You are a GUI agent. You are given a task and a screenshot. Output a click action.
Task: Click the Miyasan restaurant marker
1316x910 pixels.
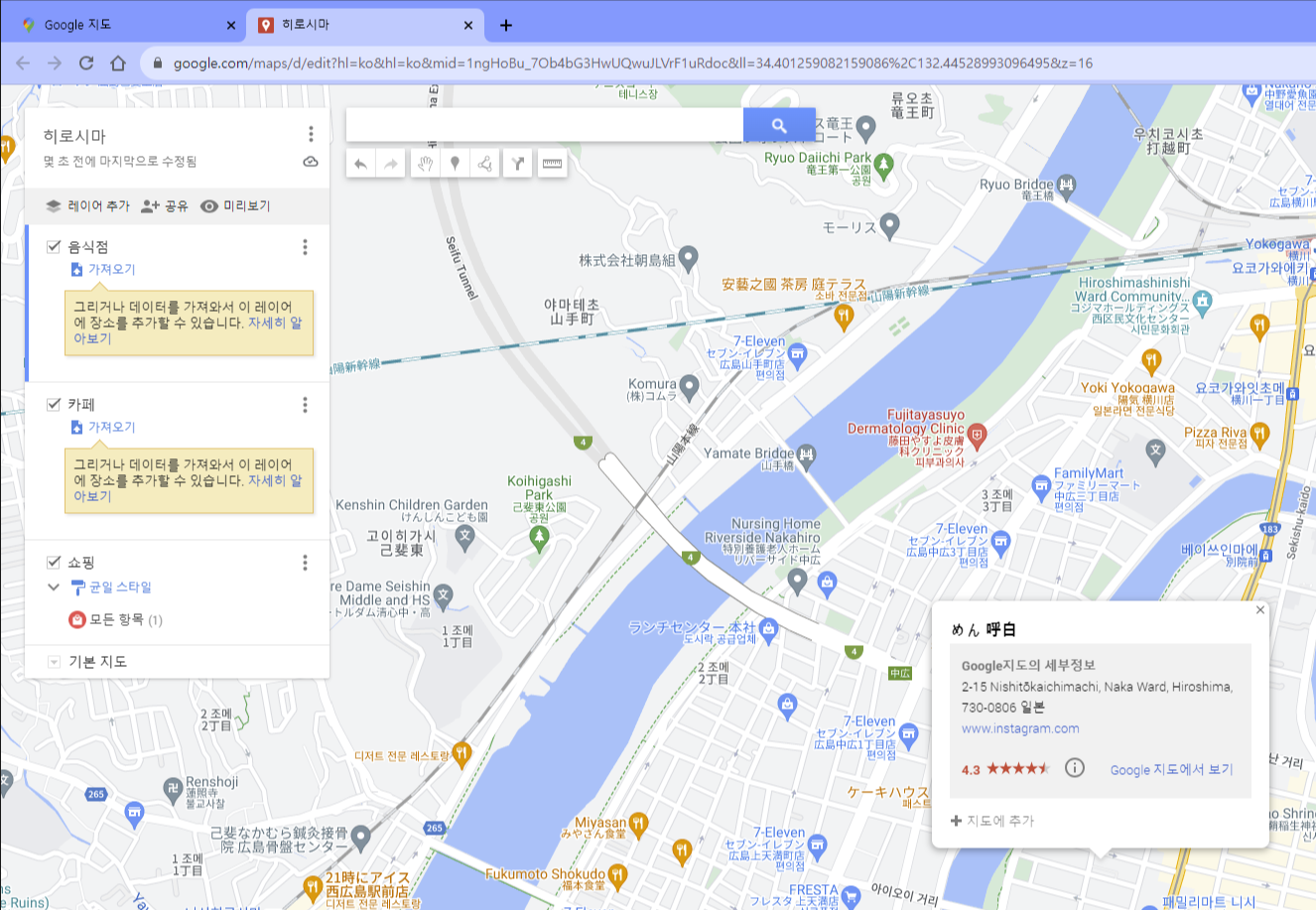pos(638,823)
